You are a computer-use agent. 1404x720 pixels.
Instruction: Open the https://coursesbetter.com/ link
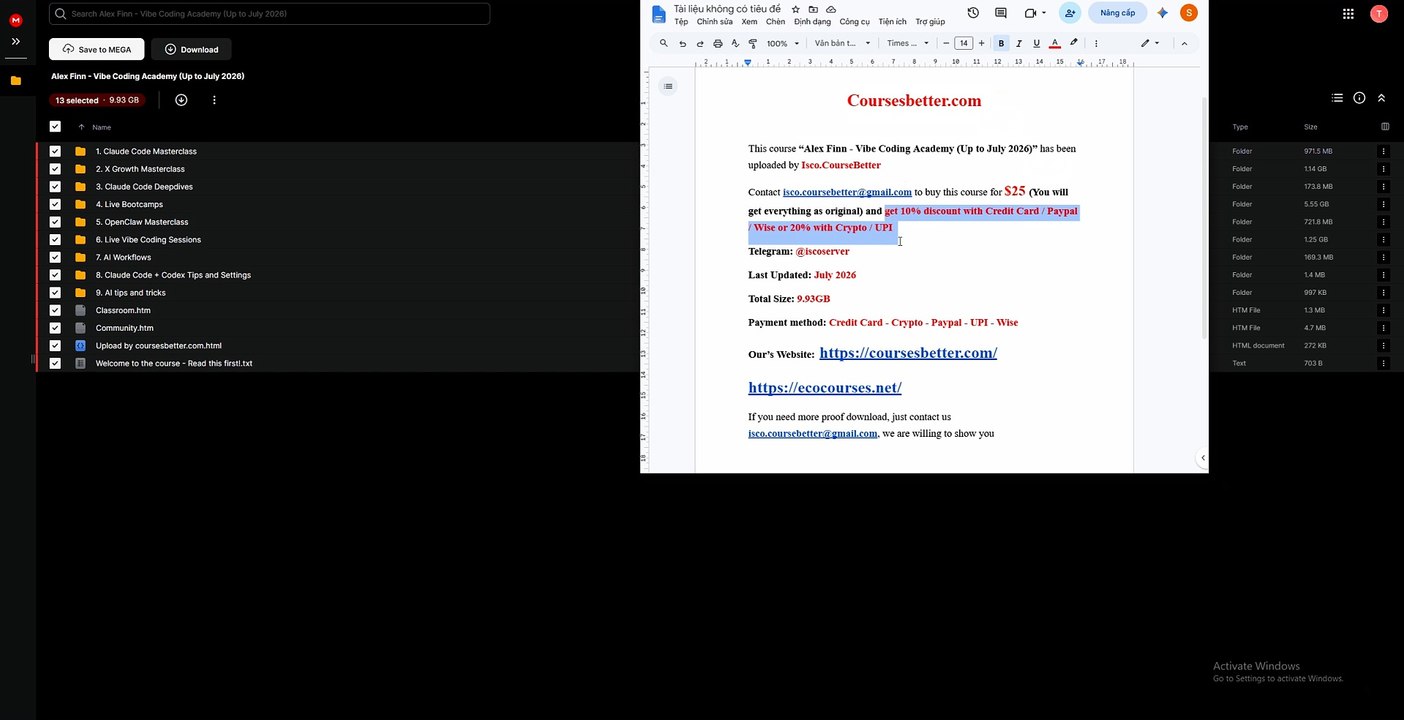pyautogui.click(x=908, y=353)
